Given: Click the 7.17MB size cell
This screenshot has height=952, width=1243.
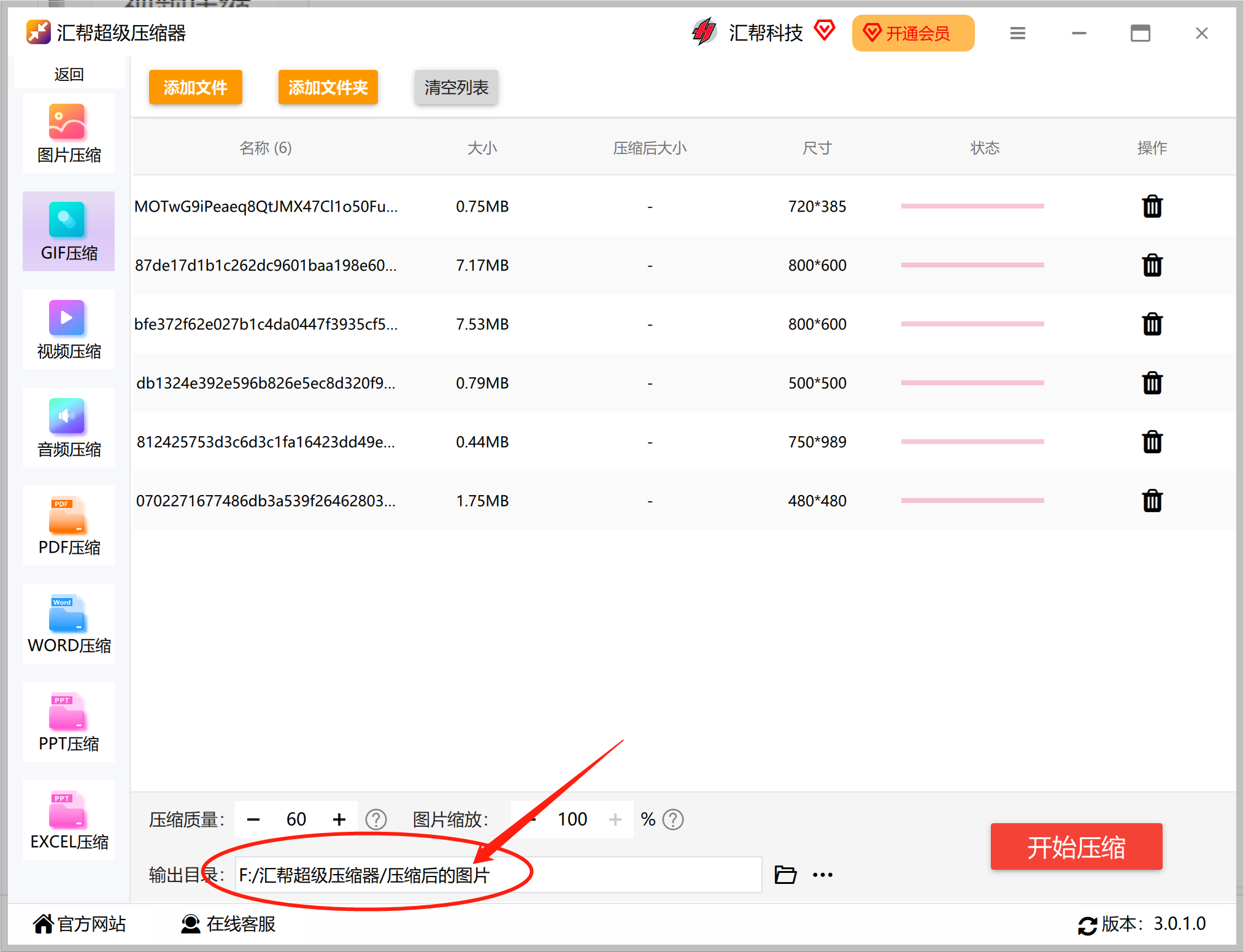Looking at the screenshot, I should tap(482, 266).
